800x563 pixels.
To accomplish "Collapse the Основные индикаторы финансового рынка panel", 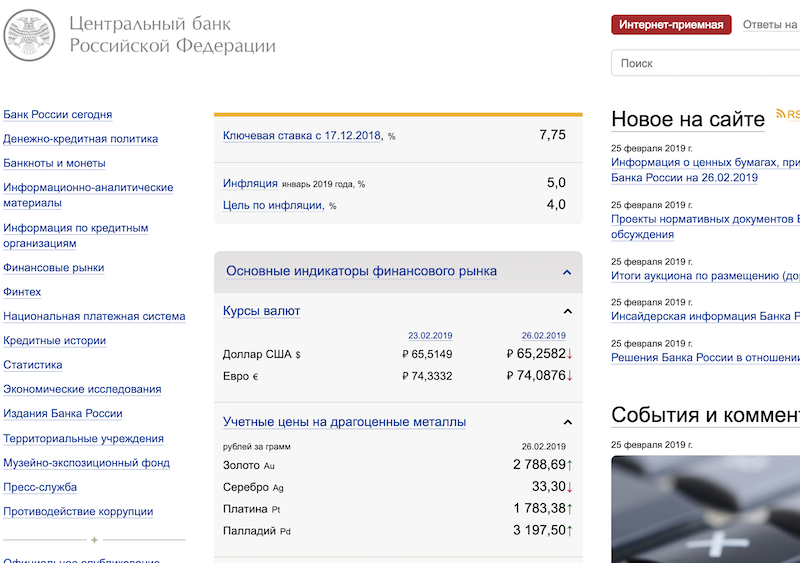I will pyautogui.click(x=567, y=272).
